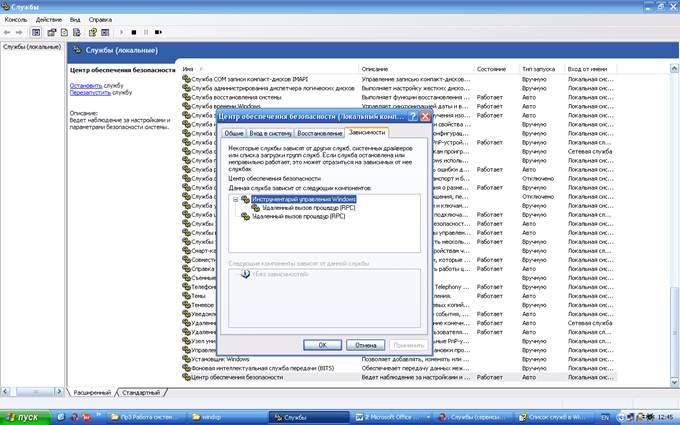The width and height of the screenshot is (680, 425).
Task: Select the Служба COM записи компакт-дисков IMAPI row
Action: tap(399, 79)
